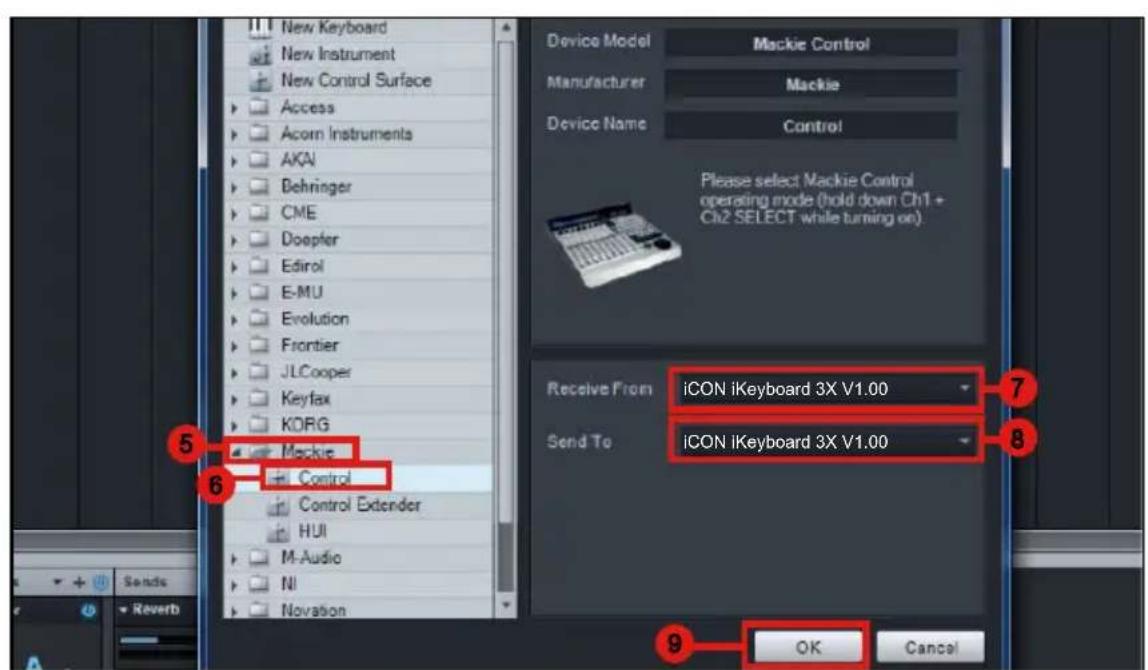This screenshot has width=1148, height=670.
Task: Click the Sends label in mixer
Action: (x=145, y=582)
